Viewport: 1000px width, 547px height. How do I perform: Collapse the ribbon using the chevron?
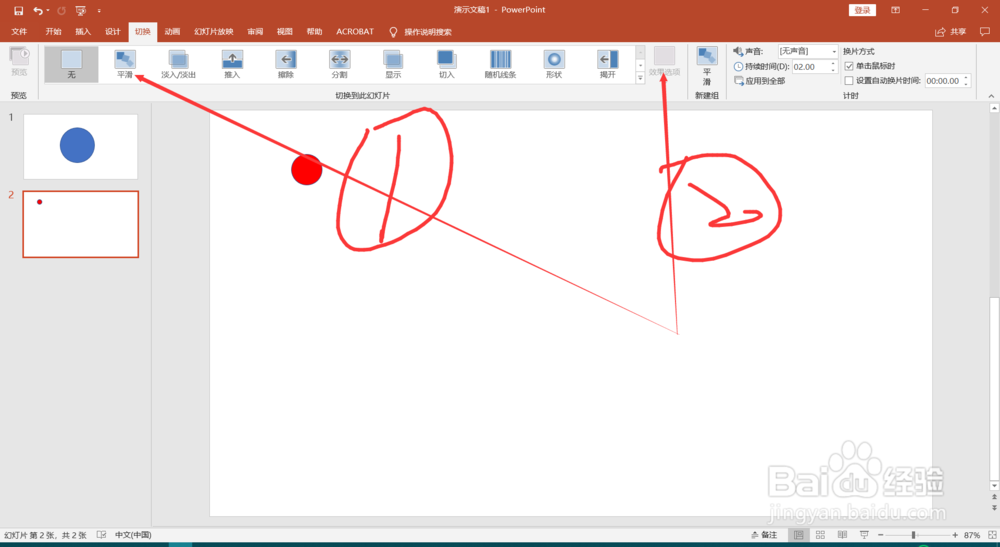pyautogui.click(x=991, y=96)
